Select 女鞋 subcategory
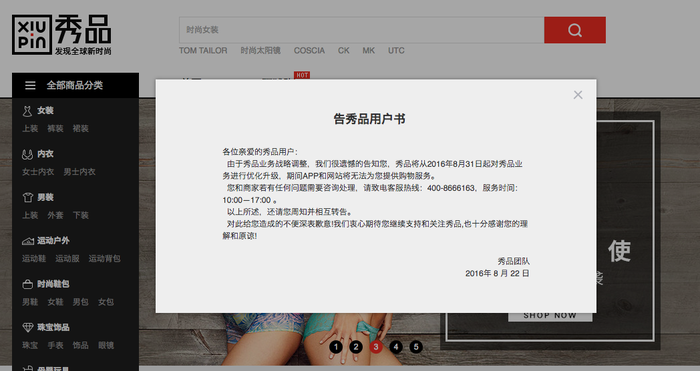 point(55,302)
